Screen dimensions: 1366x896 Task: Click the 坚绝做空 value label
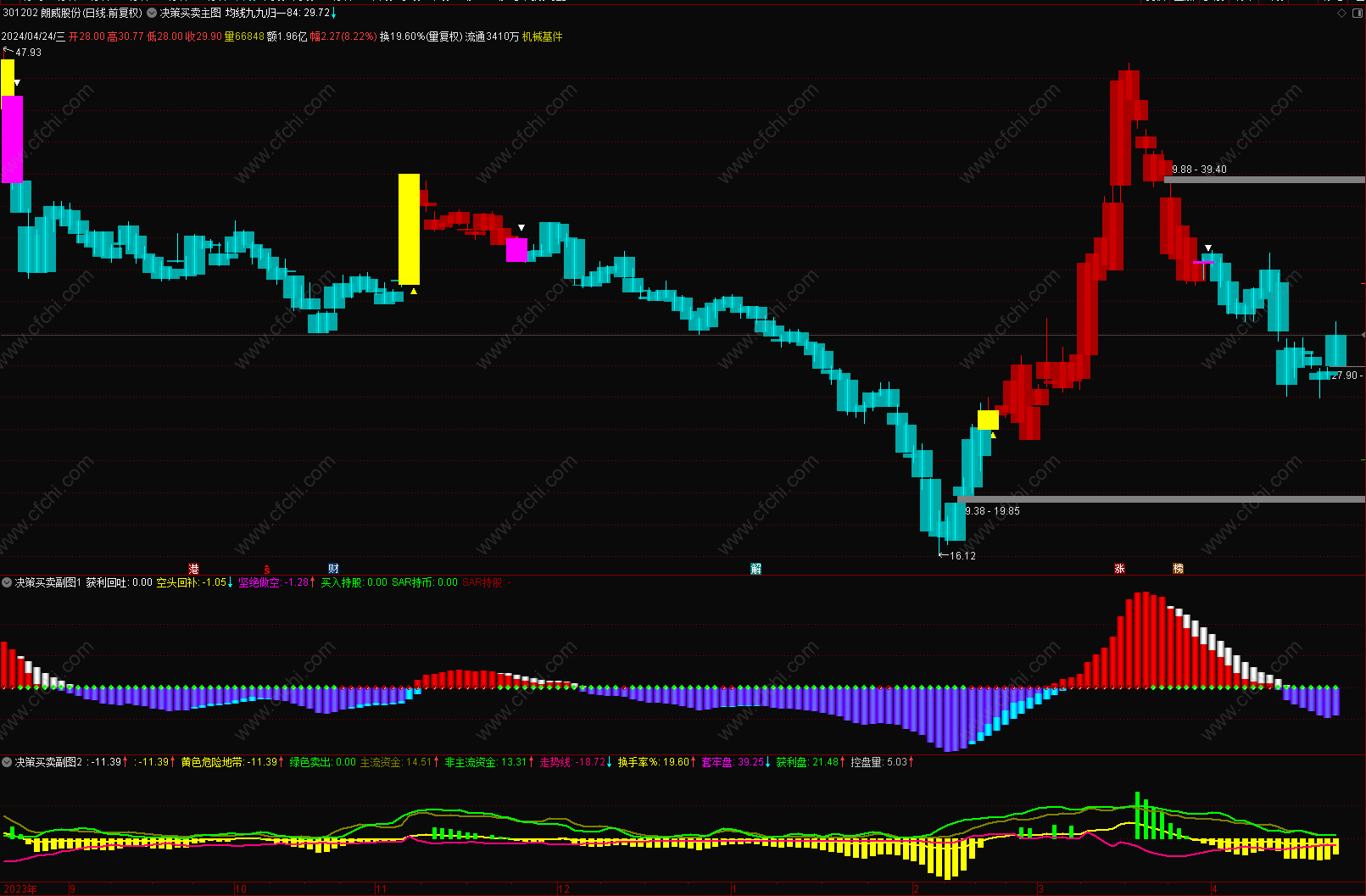click(x=277, y=582)
